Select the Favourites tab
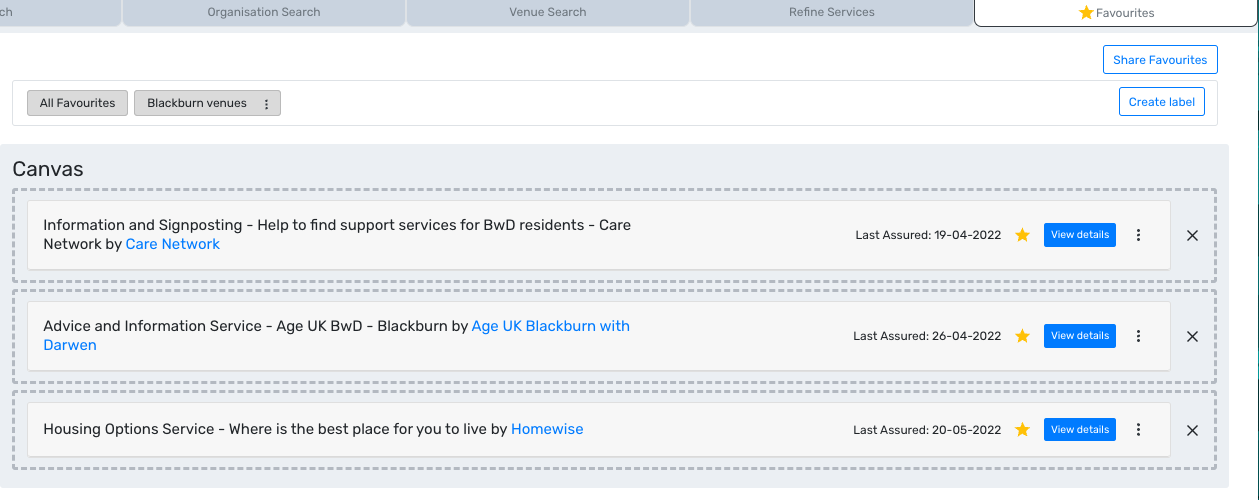 [x=1116, y=13]
